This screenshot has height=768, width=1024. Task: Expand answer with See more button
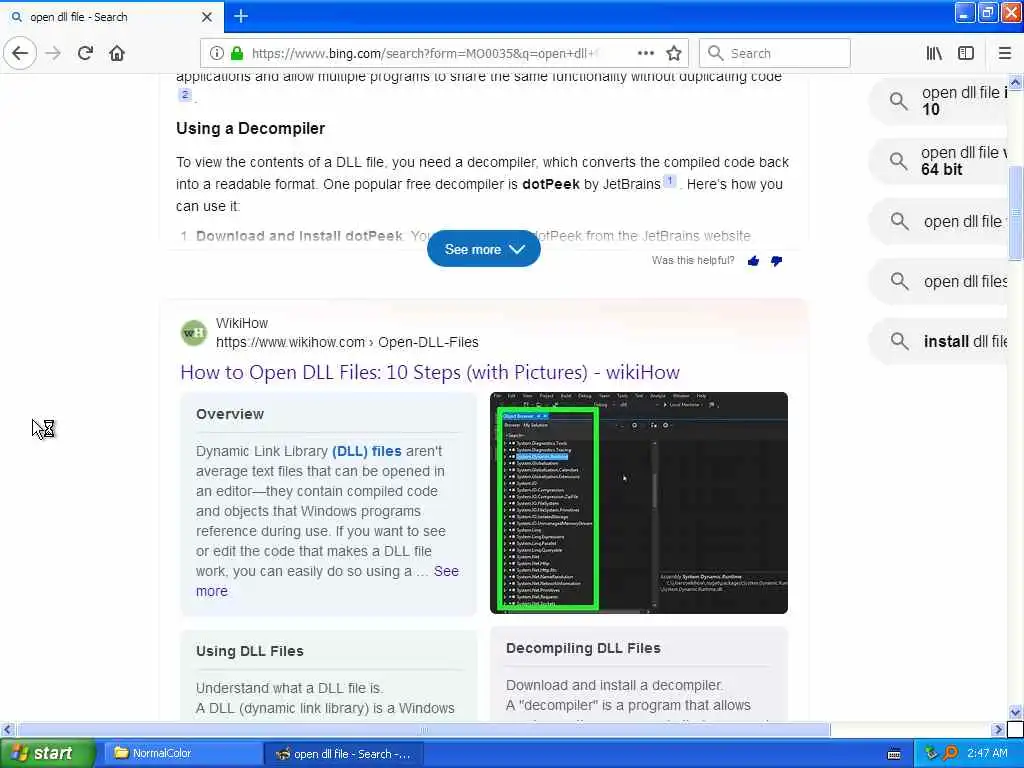(x=483, y=249)
